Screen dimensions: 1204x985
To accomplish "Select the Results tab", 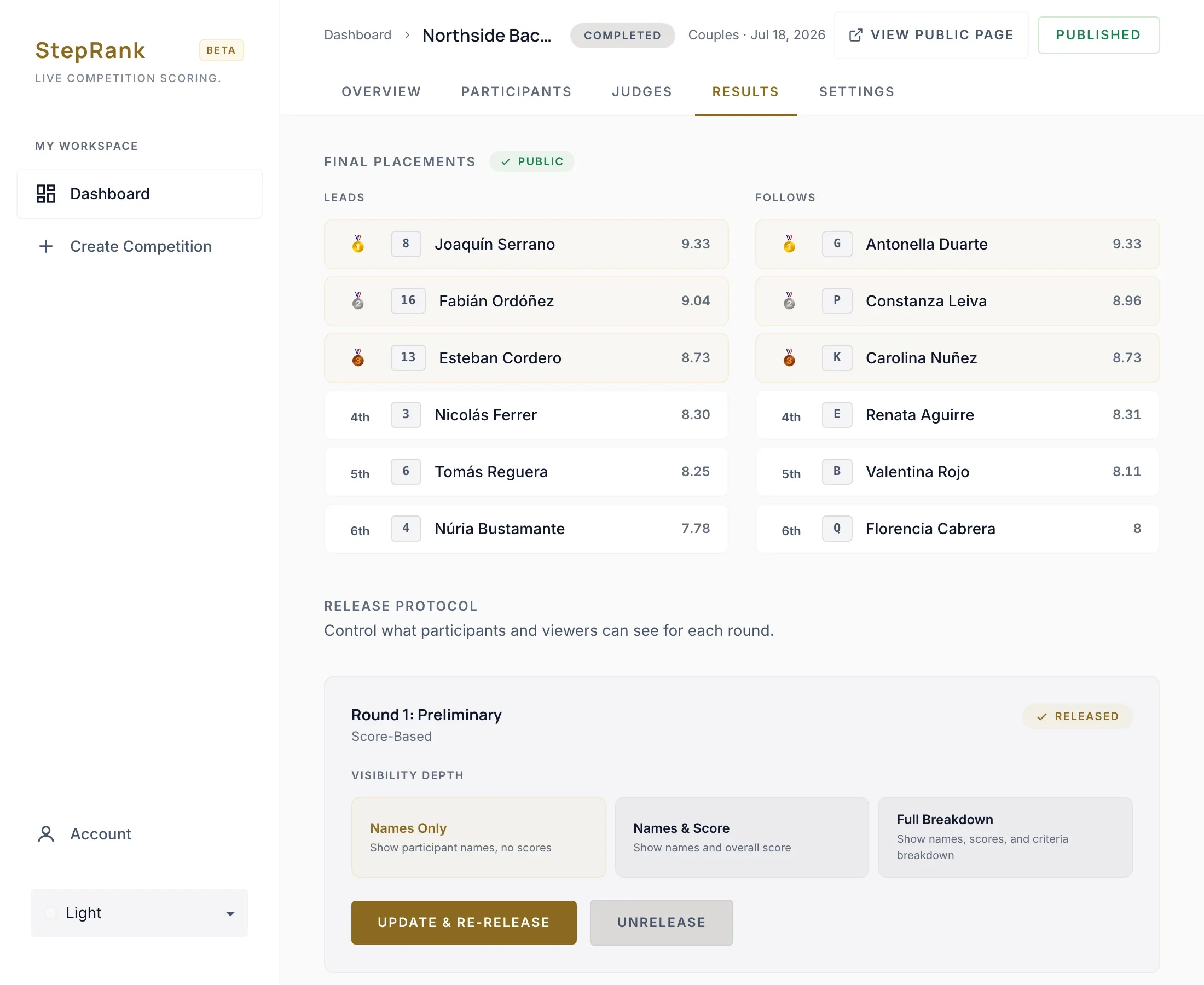I will [x=745, y=92].
